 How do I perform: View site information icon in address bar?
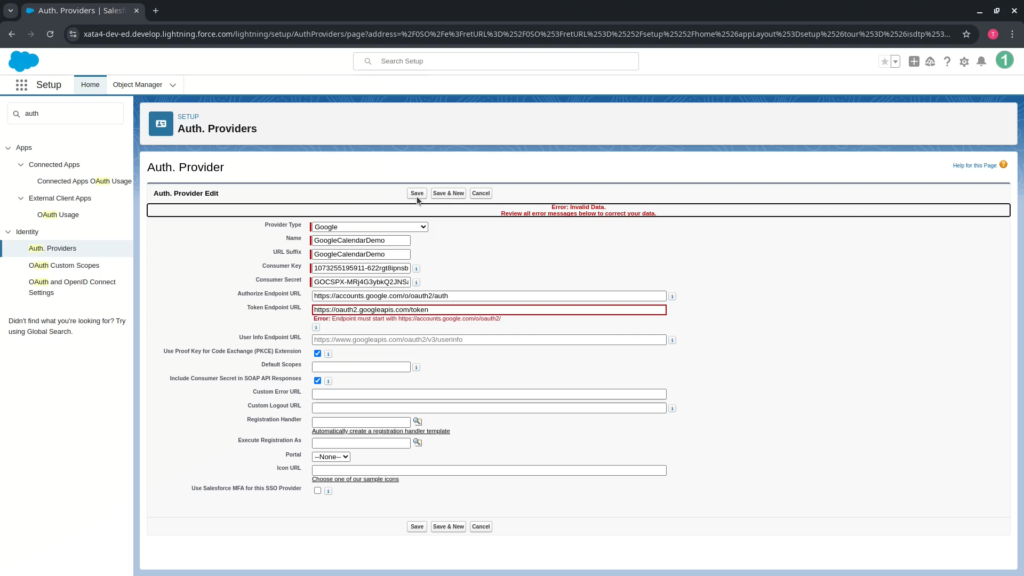(x=72, y=34)
